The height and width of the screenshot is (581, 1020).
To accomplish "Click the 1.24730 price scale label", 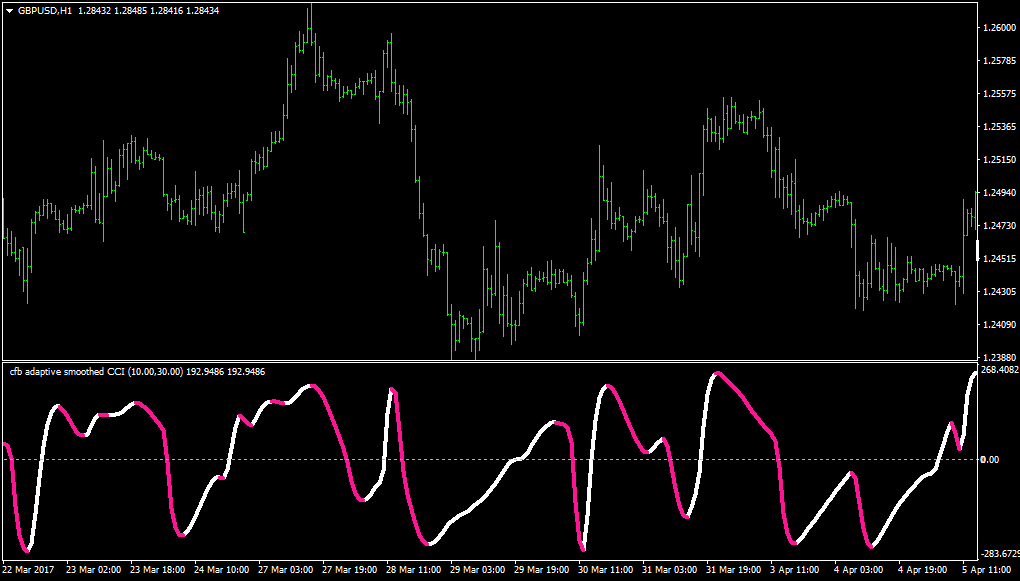I will pos(1000,226).
